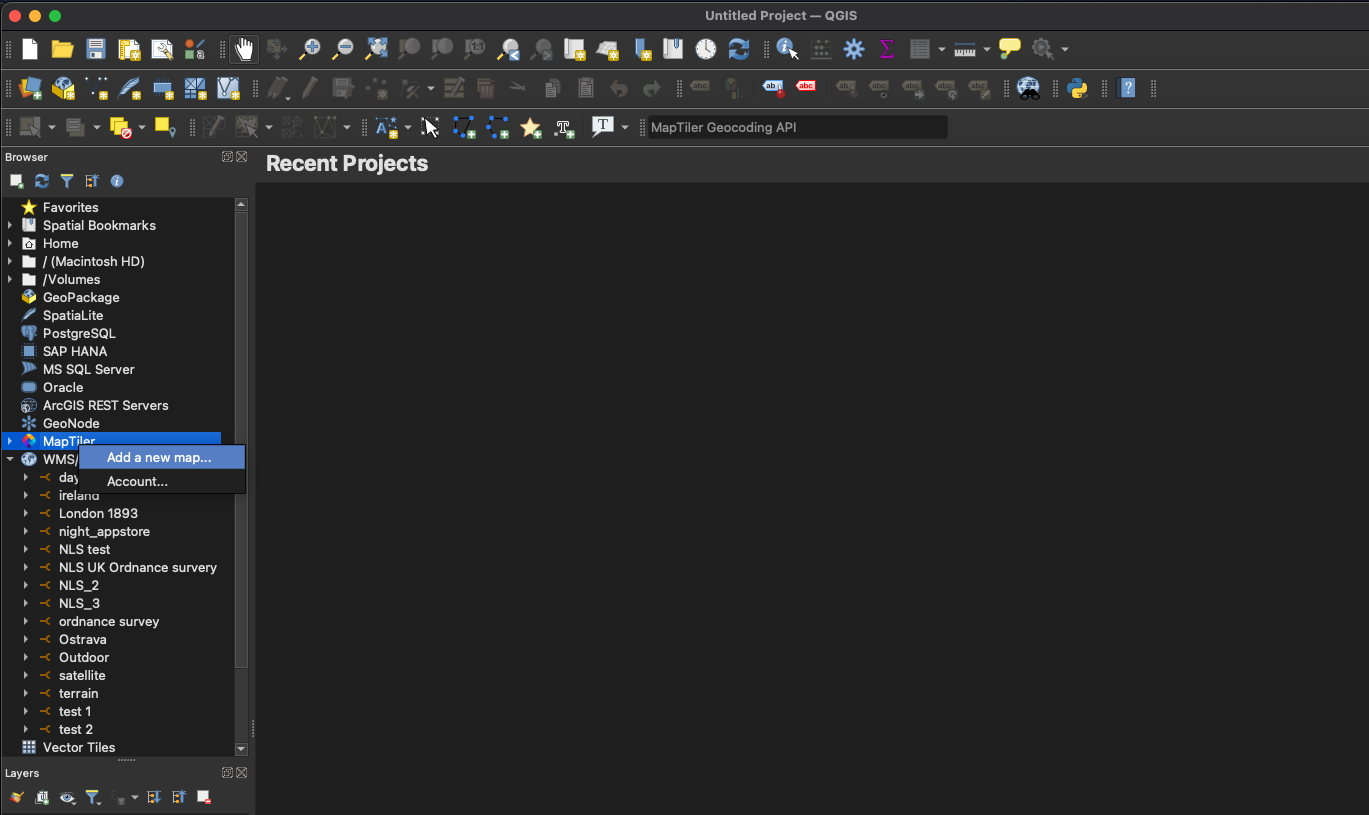Click the Help book icon
1369x815 pixels.
point(1128,88)
